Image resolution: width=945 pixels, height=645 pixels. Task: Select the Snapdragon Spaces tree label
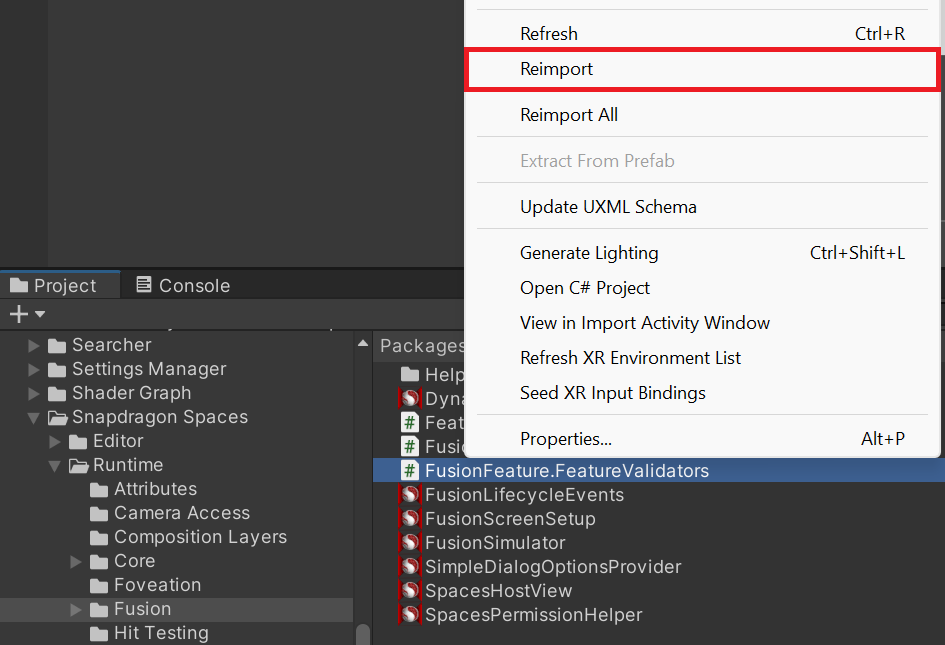[160, 417]
